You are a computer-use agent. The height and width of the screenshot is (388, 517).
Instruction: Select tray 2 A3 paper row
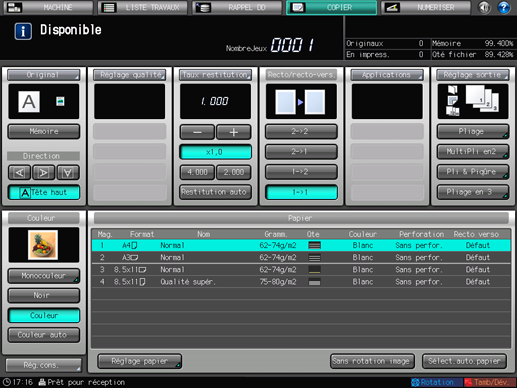(301, 257)
